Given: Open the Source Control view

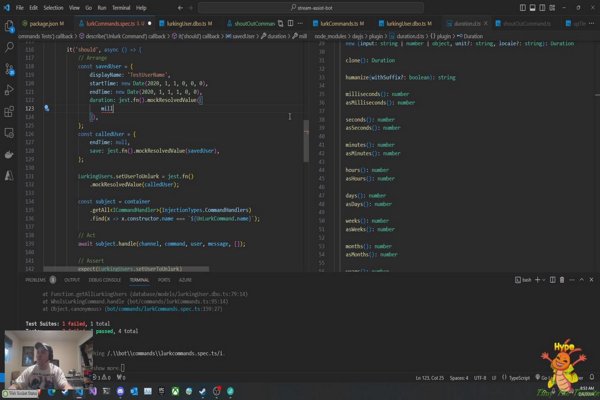Looking at the screenshot, I should point(9,69).
